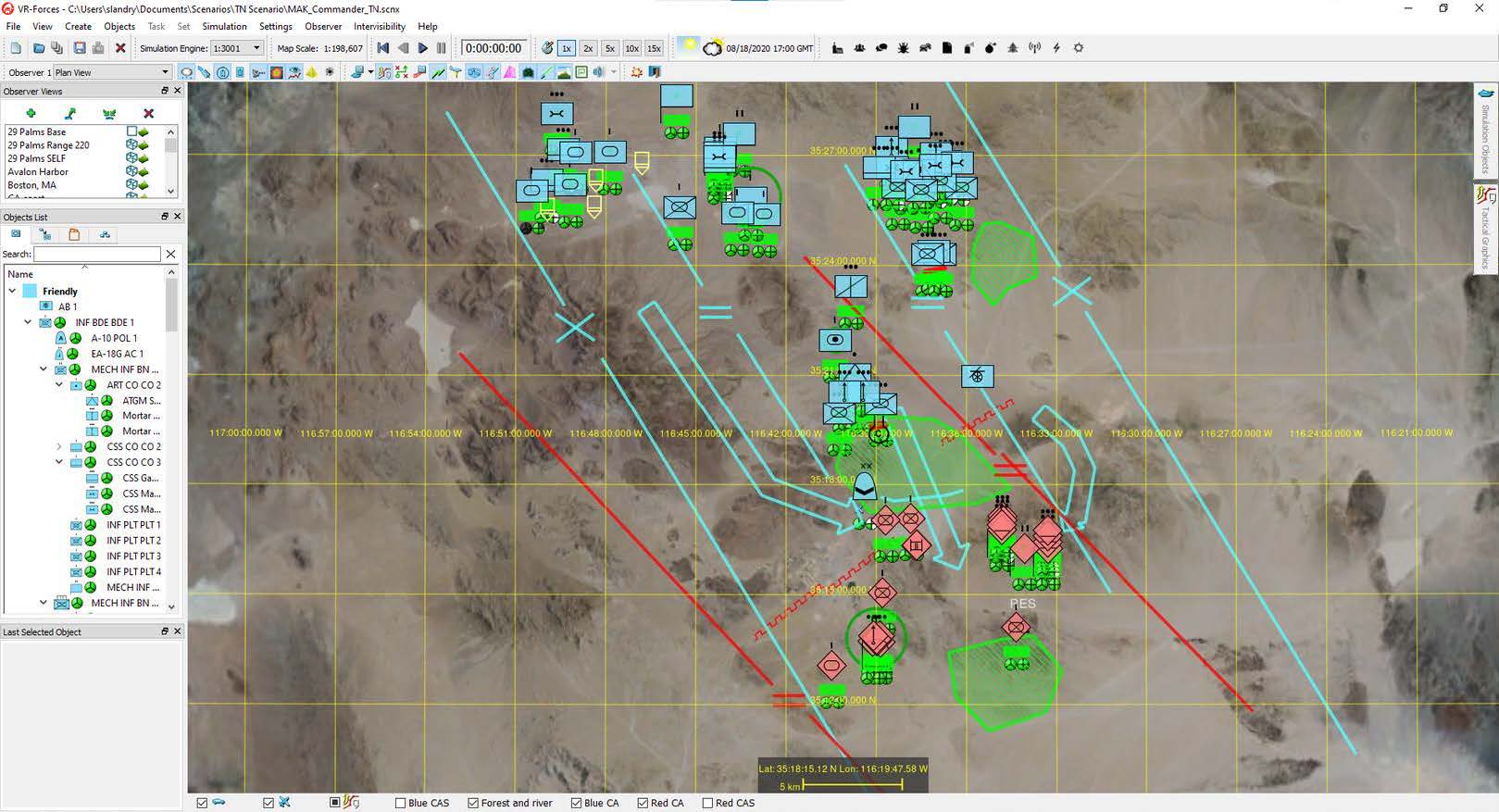
Task: Open the Simulation menu
Action: 224,26
